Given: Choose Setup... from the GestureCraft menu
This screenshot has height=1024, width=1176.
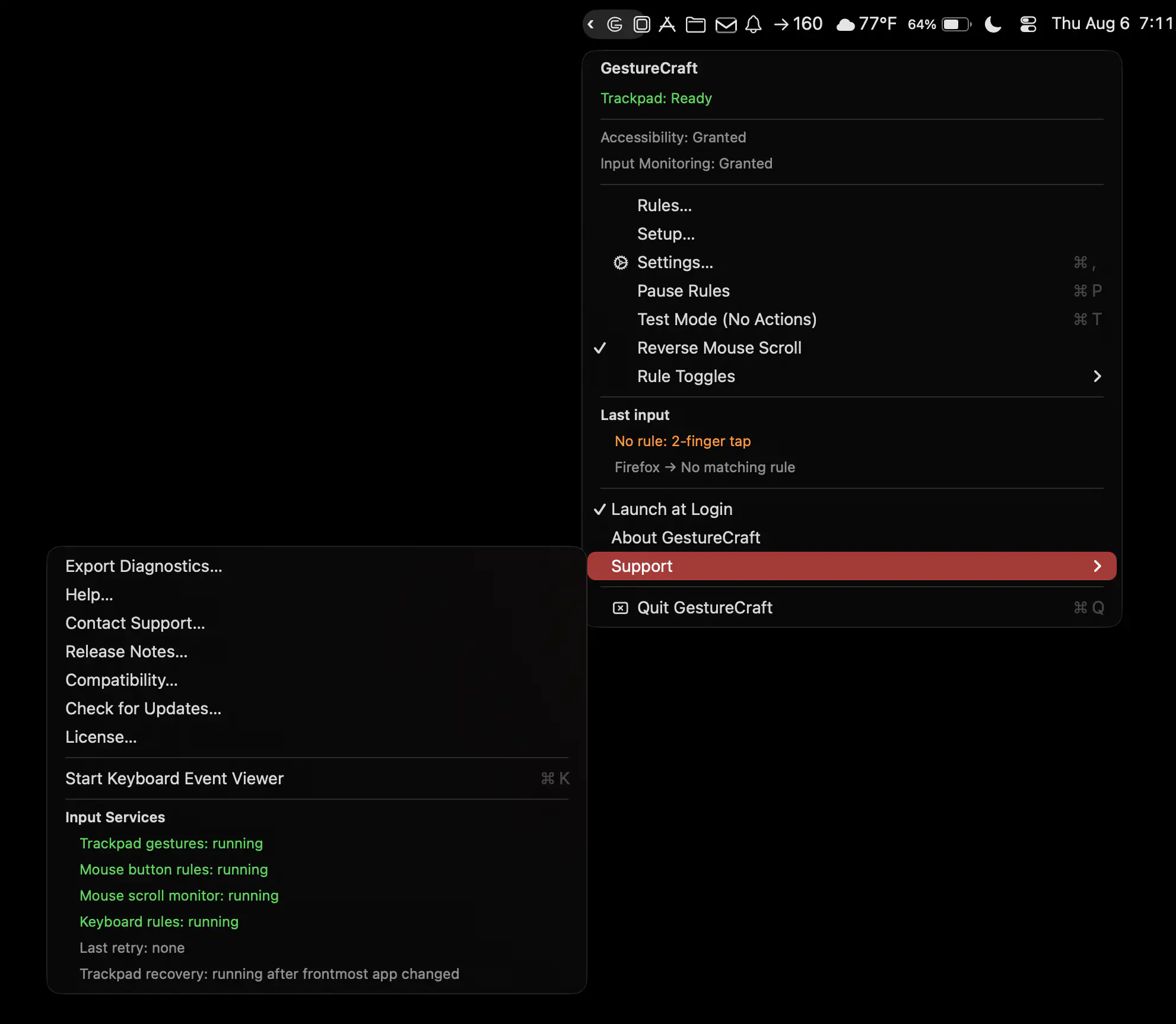Looking at the screenshot, I should (852, 234).
